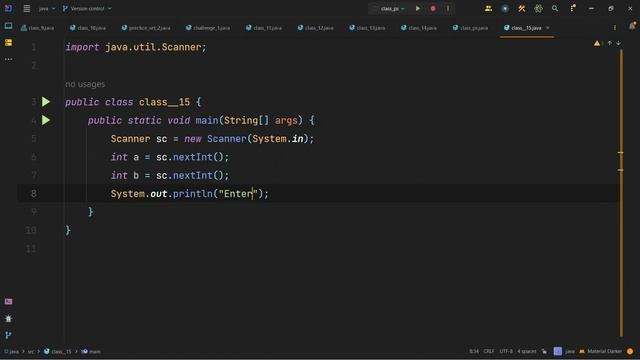Click the class__15 breadcrumb
Screen dimensions: 640x360
pos(58,351)
